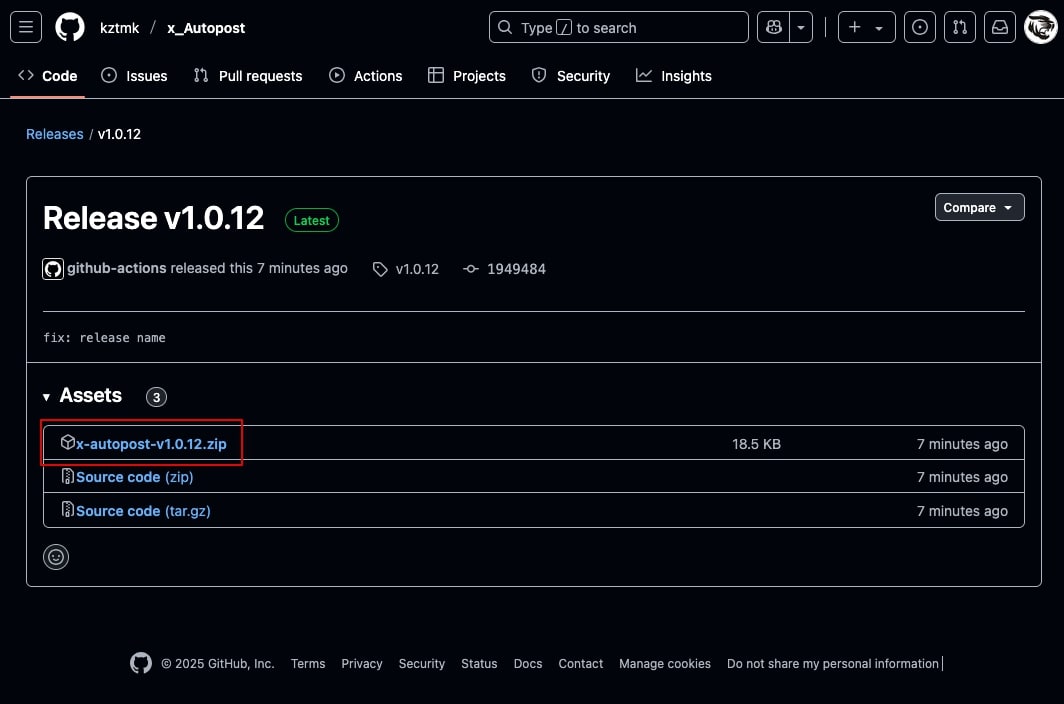Open the Compare dropdown
This screenshot has width=1064, height=704.
[x=979, y=207]
